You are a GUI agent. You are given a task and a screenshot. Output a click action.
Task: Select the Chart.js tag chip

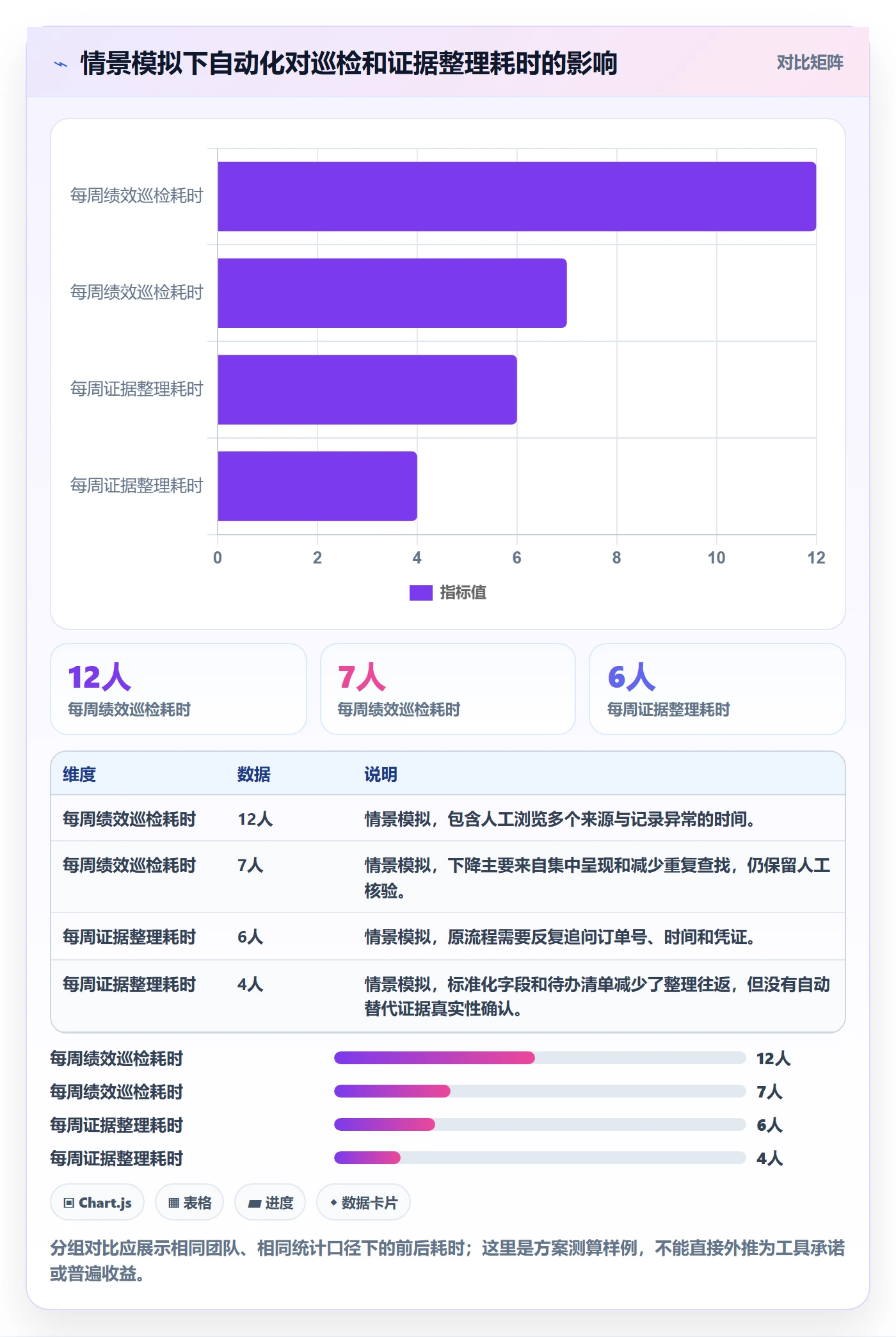[97, 1203]
